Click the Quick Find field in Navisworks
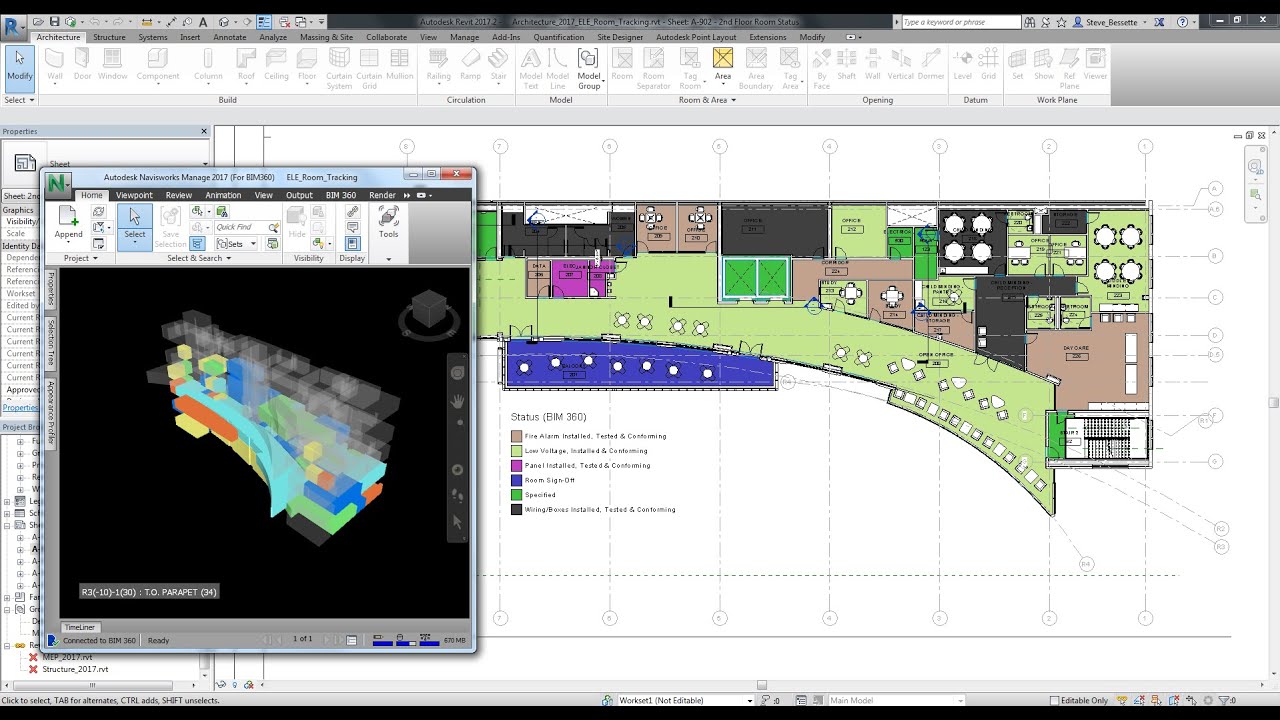1280x720 pixels. pyautogui.click(x=247, y=227)
